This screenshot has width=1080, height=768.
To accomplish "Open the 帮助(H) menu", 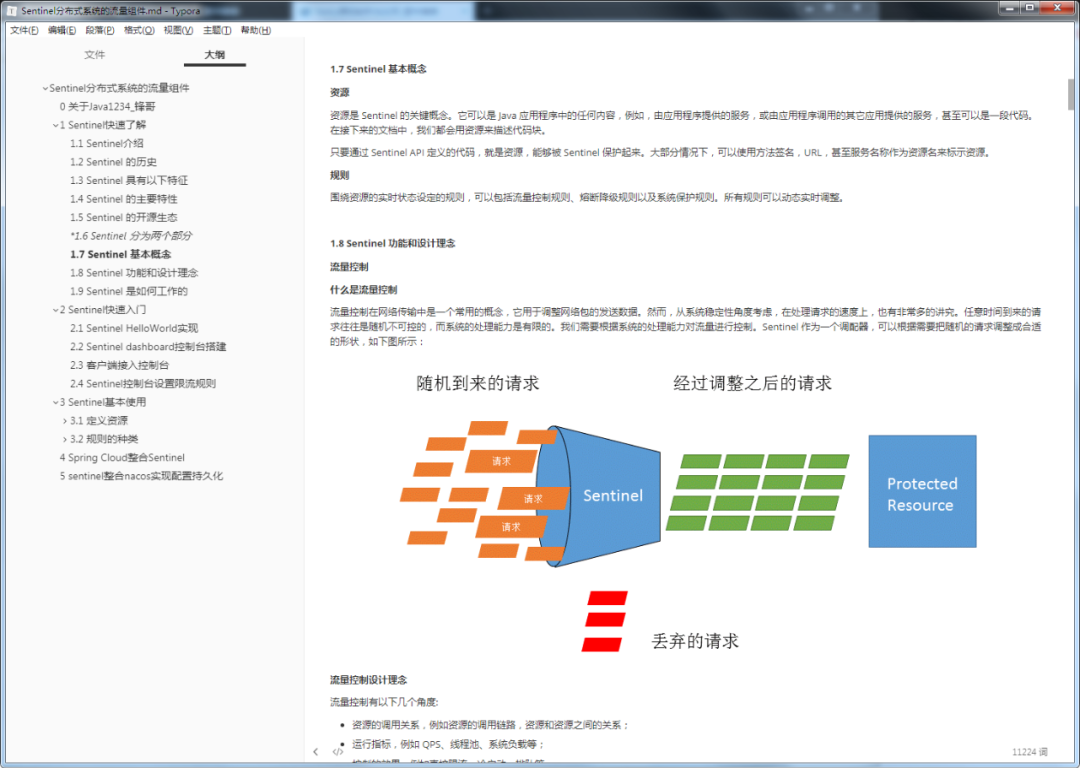I will (x=256, y=30).
